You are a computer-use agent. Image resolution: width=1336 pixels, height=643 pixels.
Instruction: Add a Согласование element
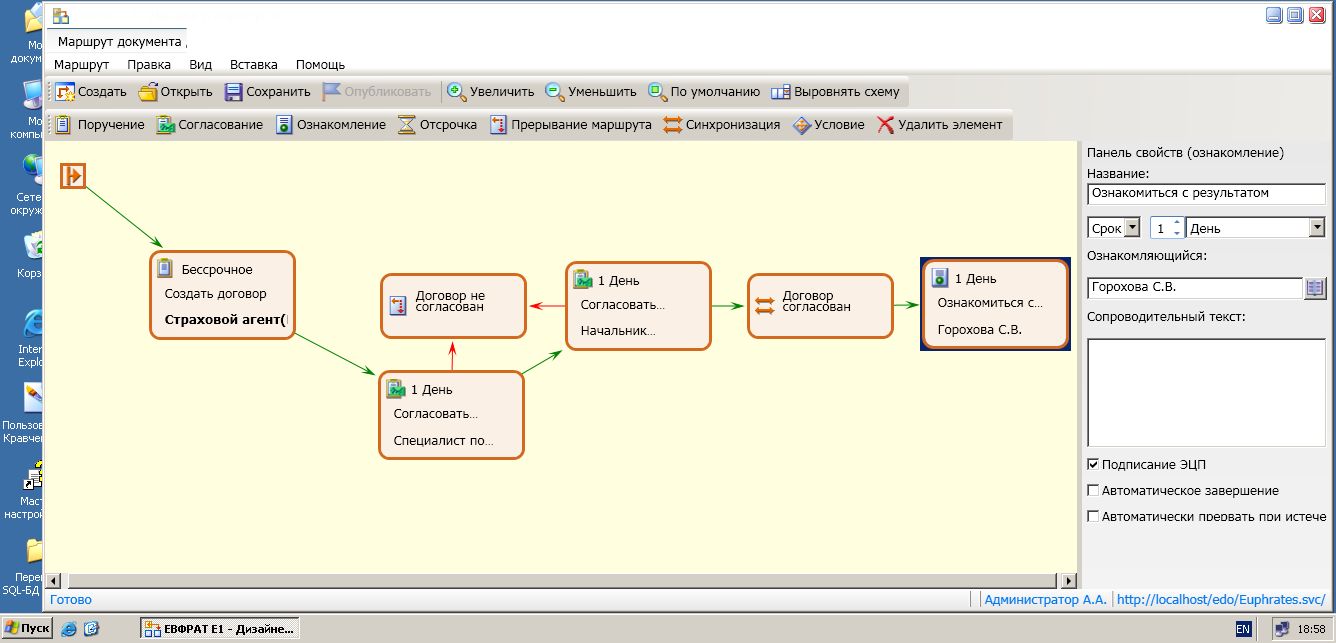point(209,125)
